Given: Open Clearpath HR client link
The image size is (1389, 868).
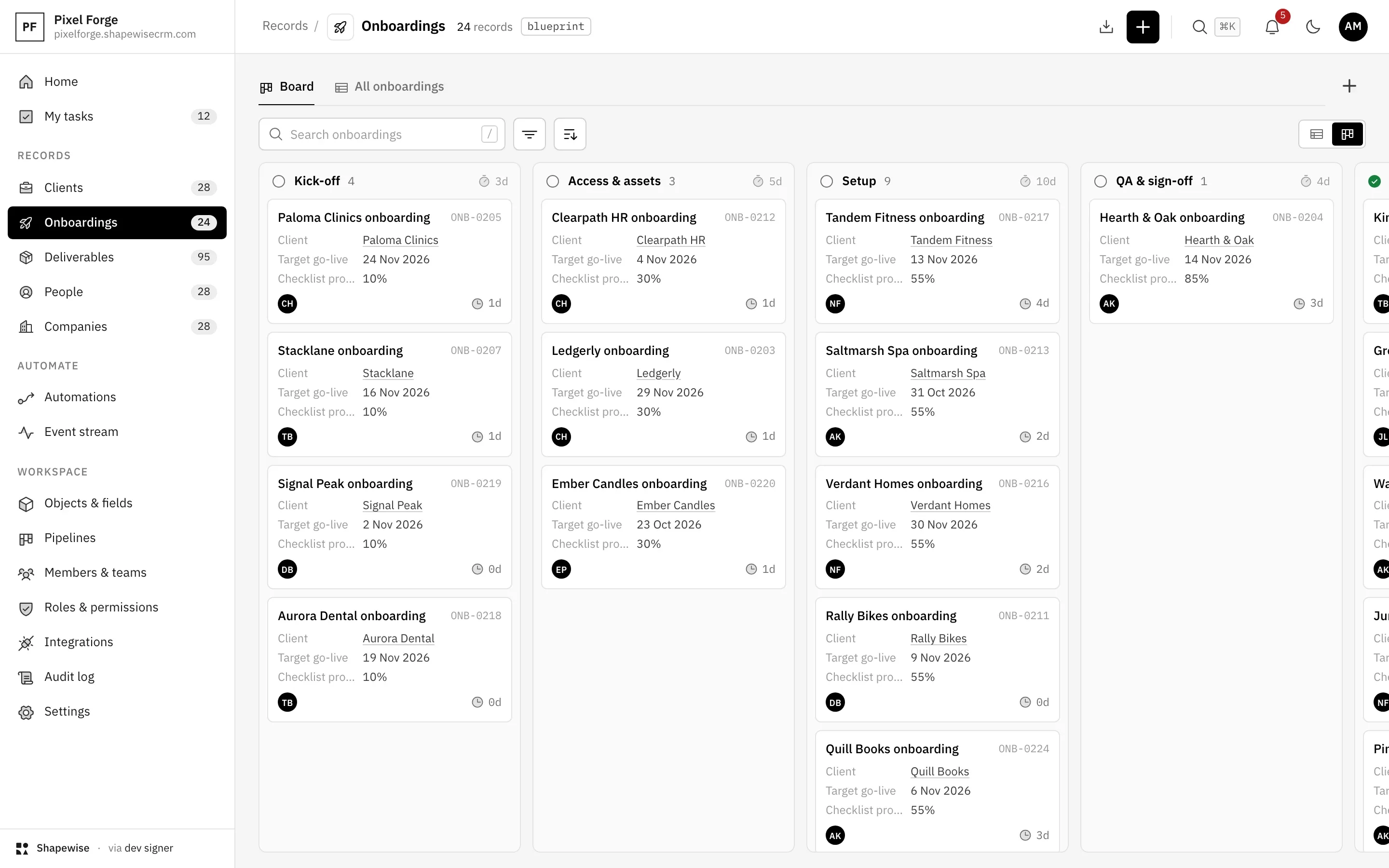Looking at the screenshot, I should (670, 240).
